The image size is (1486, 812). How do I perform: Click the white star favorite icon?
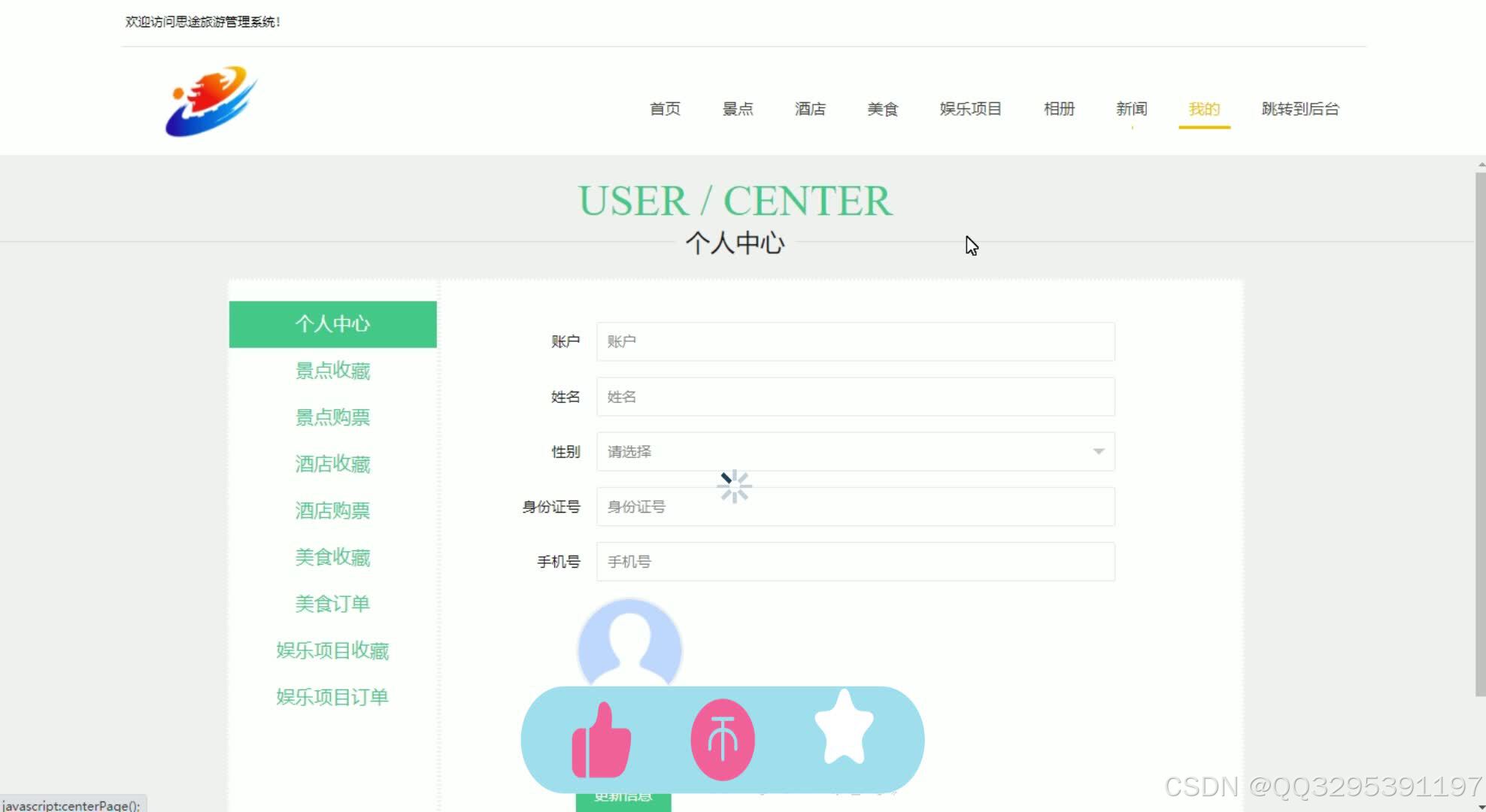pos(844,727)
